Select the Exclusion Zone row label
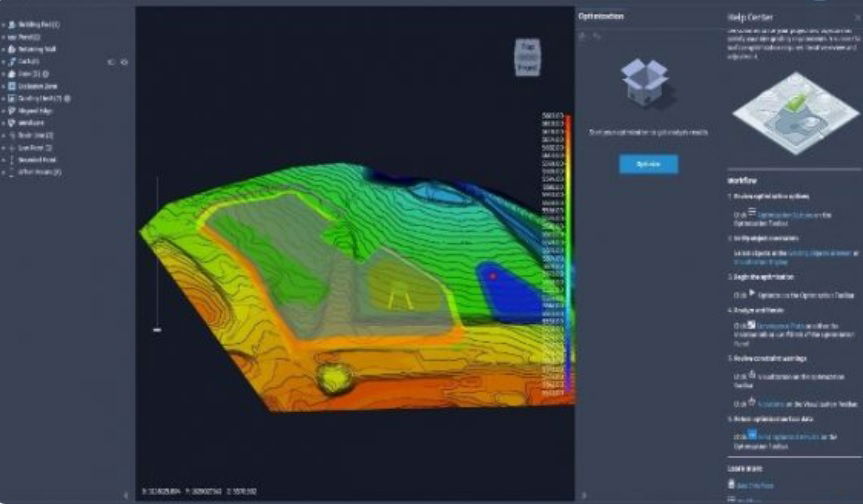 37,86
